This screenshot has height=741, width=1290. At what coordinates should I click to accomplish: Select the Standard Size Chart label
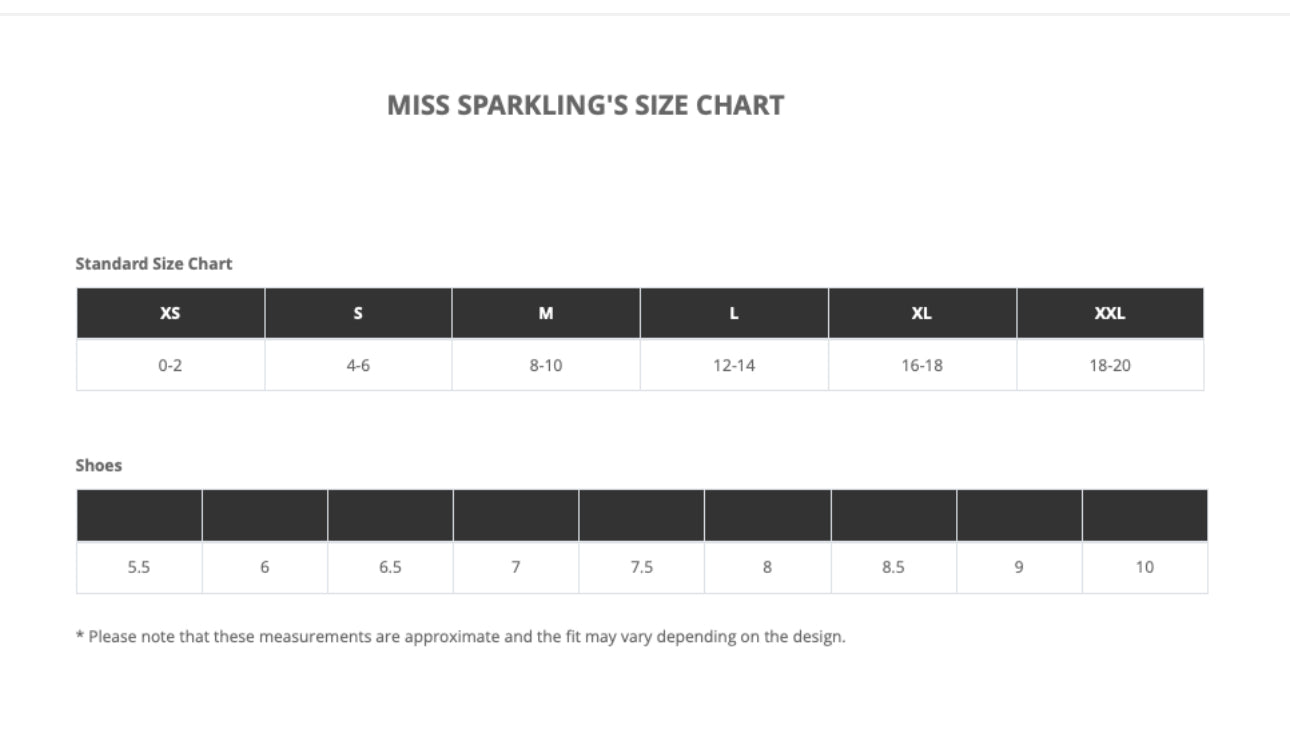click(154, 264)
